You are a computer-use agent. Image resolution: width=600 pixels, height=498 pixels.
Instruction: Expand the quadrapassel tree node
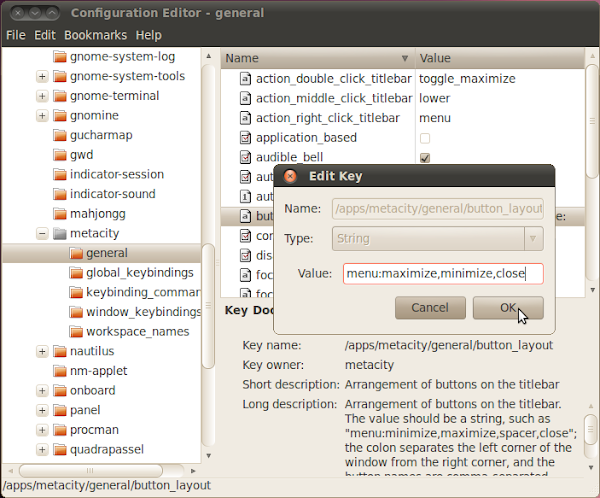click(42, 449)
